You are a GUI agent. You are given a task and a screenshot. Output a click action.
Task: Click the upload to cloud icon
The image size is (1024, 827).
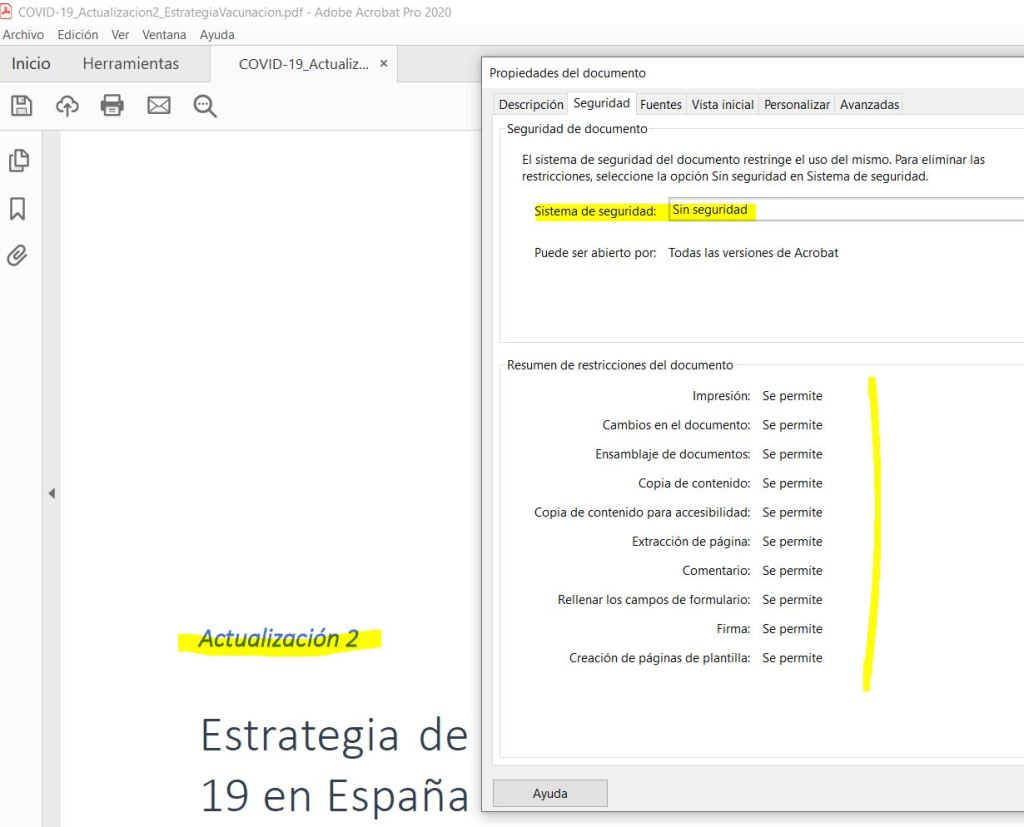tap(67, 105)
